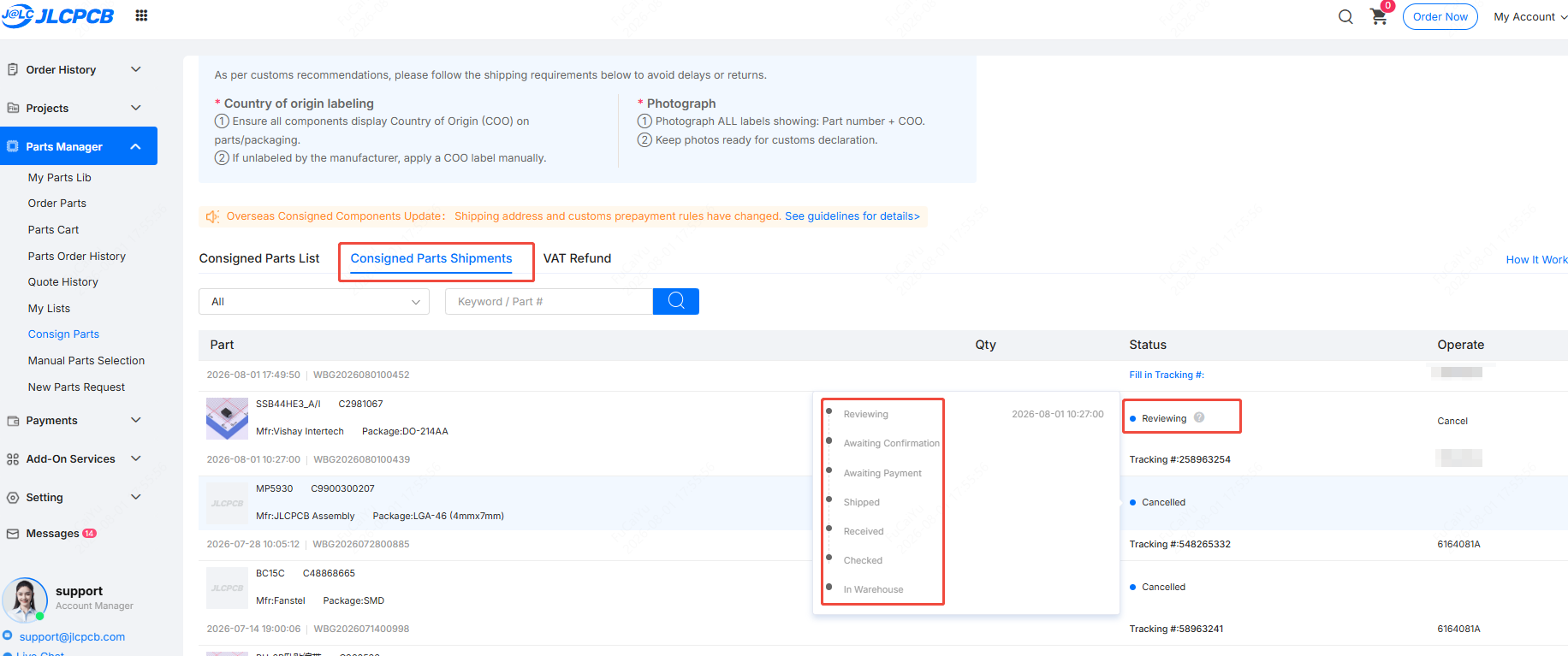This screenshot has width=1568, height=656.
Task: Open the All status filter dropdown
Action: [x=314, y=301]
